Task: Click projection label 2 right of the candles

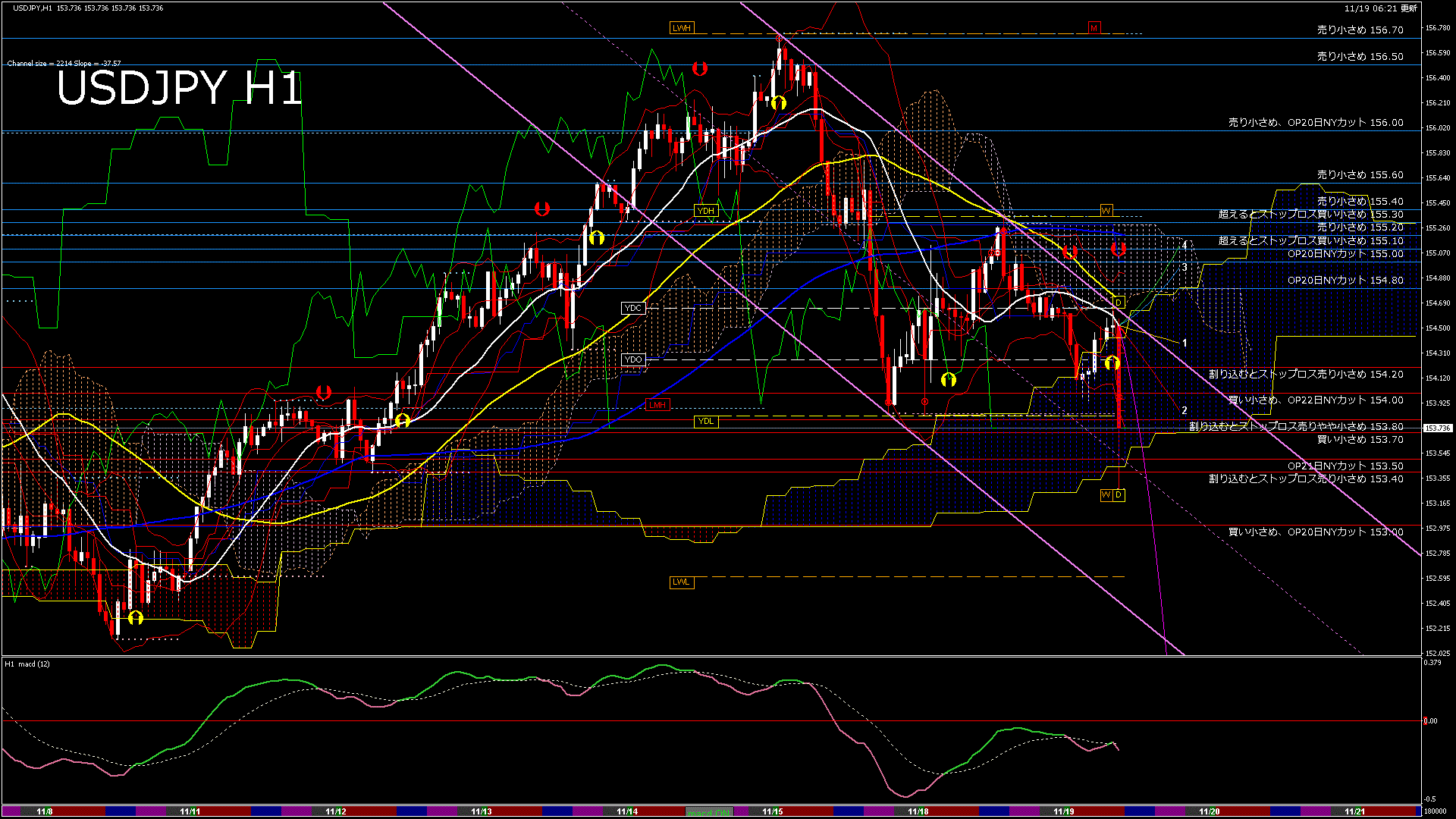Action: 1185,410
